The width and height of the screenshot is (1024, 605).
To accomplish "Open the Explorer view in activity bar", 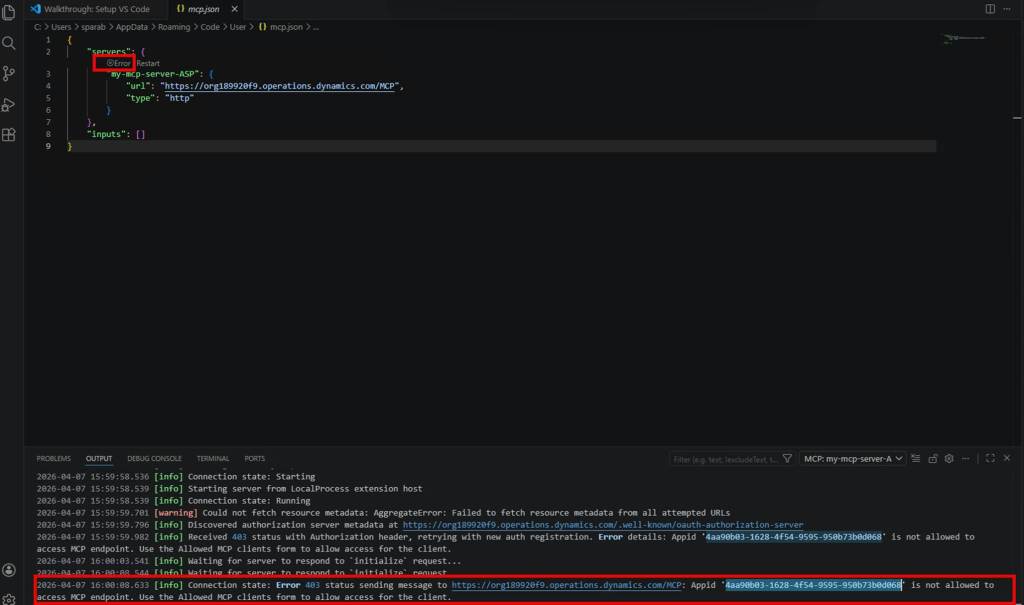I will tap(9, 13).
